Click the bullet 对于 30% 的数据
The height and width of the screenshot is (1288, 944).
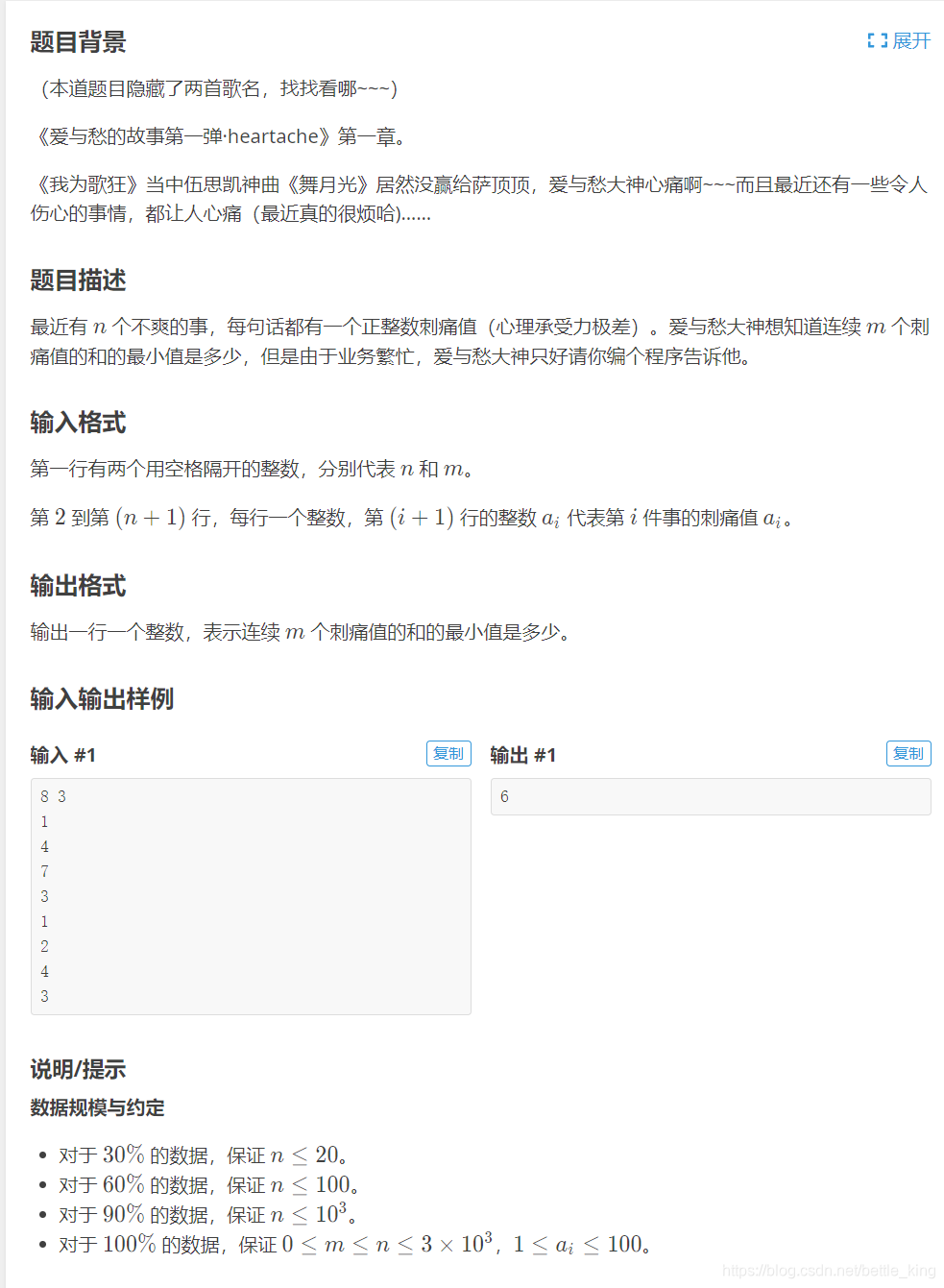click(x=203, y=1154)
